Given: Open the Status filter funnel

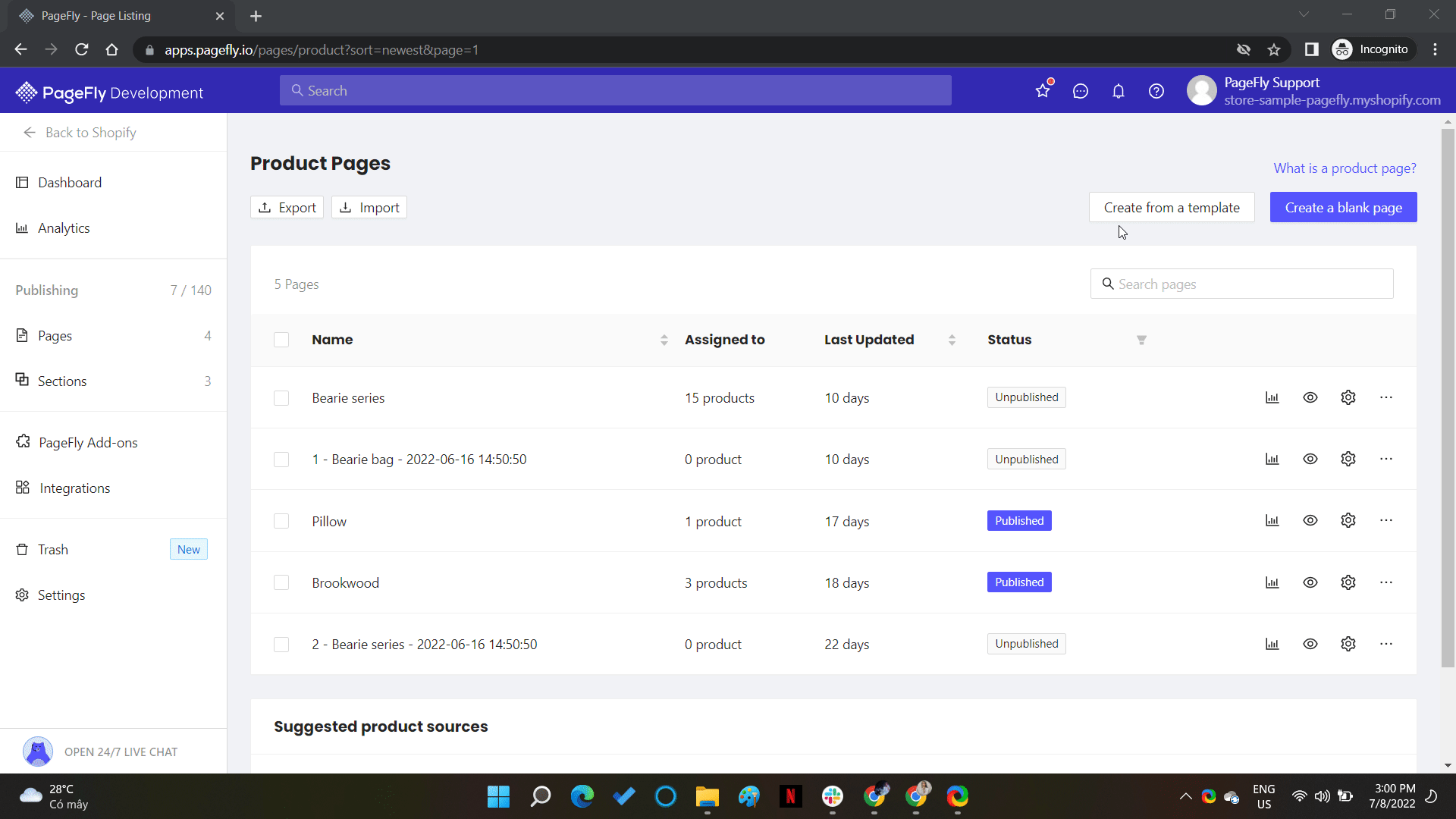Looking at the screenshot, I should [x=1141, y=340].
